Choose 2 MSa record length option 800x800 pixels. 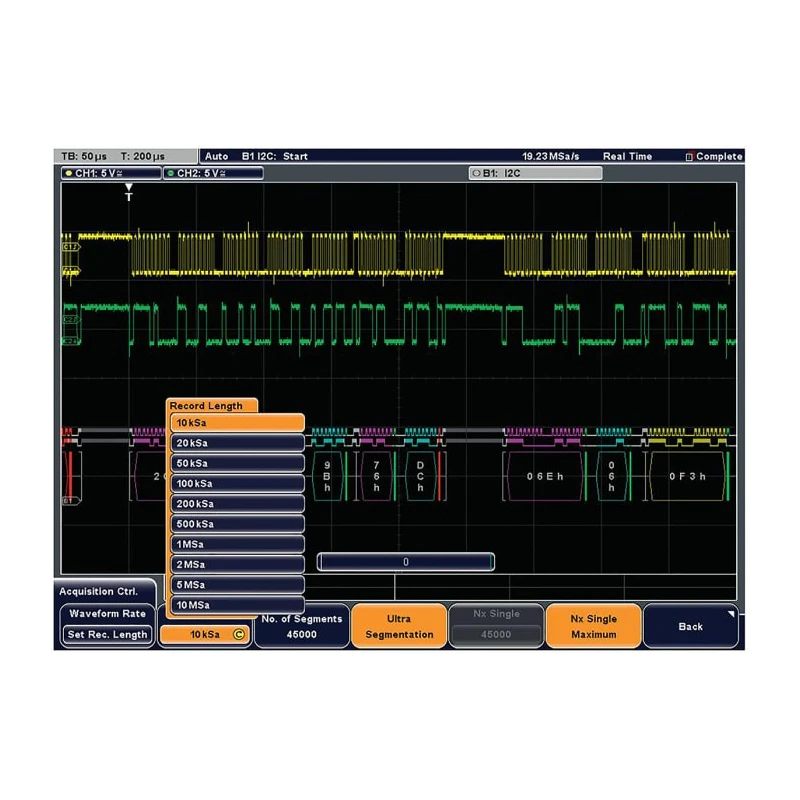[x=237, y=564]
